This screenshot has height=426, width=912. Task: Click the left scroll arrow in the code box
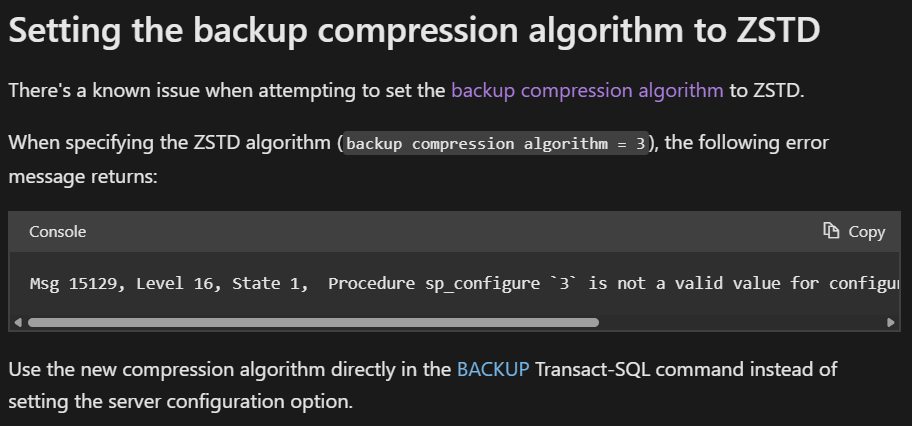(18, 322)
